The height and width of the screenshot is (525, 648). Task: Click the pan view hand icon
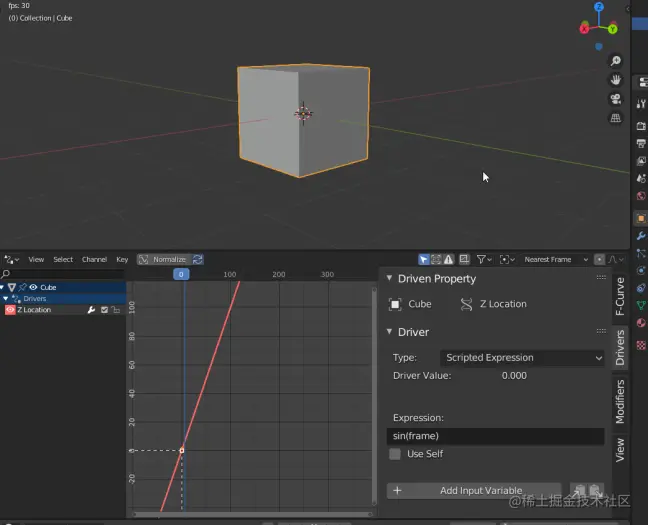[615, 80]
